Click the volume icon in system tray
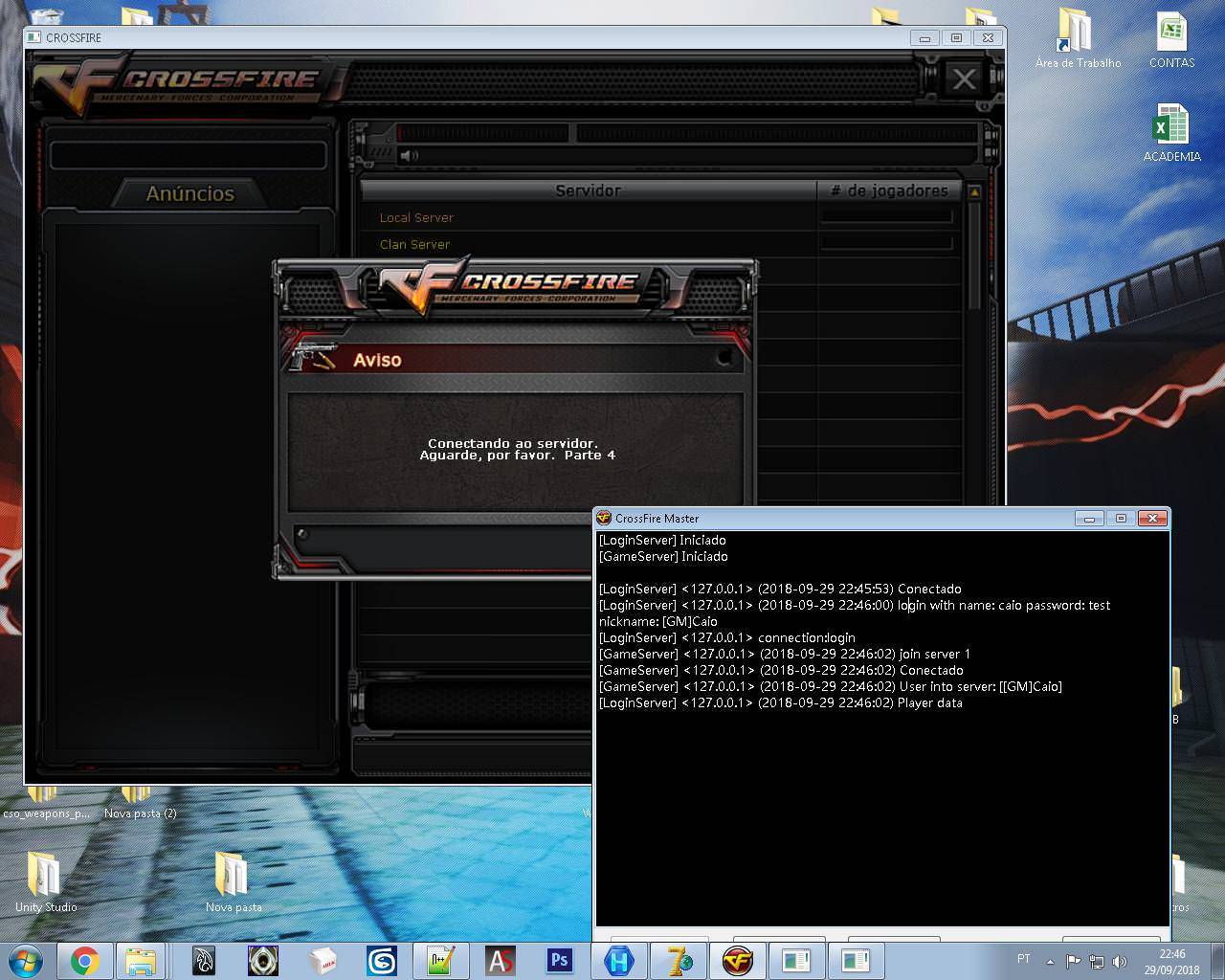 click(1118, 961)
